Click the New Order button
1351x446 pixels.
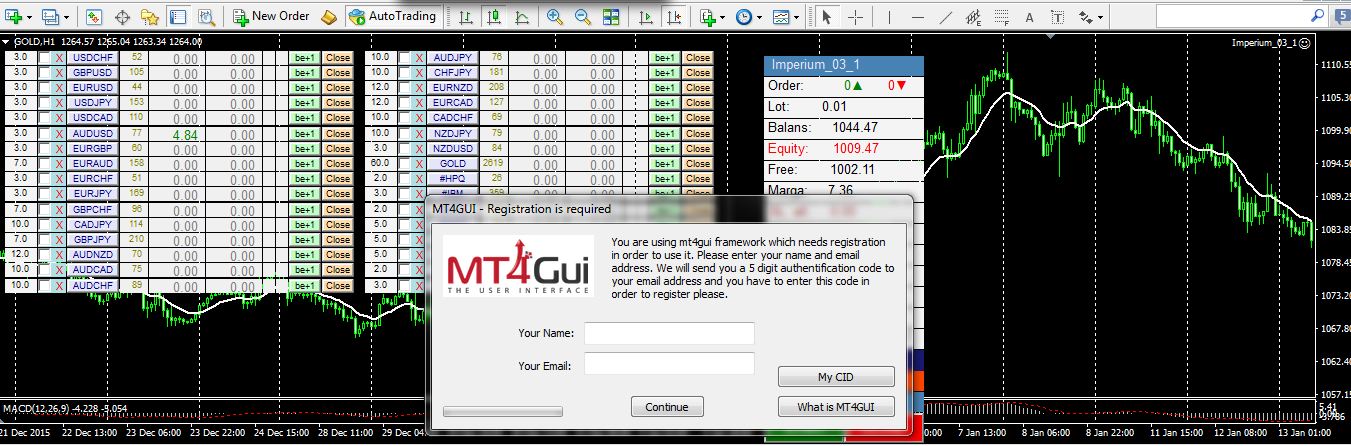(x=272, y=17)
